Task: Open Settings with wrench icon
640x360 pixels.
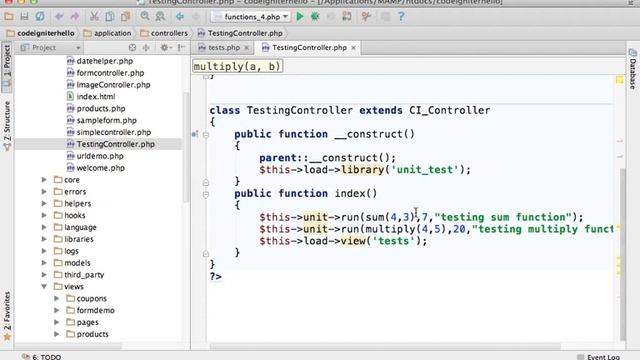Action: pyautogui.click(x=366, y=17)
